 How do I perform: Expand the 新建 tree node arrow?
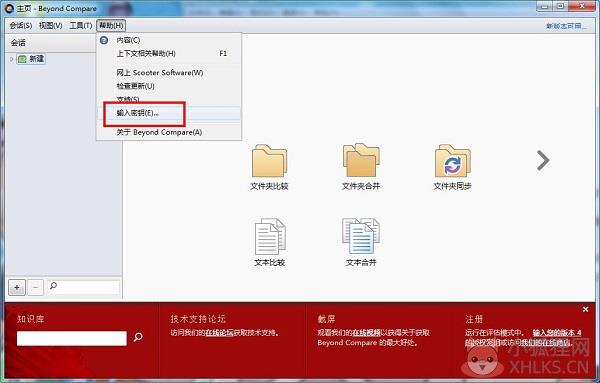click(11, 59)
